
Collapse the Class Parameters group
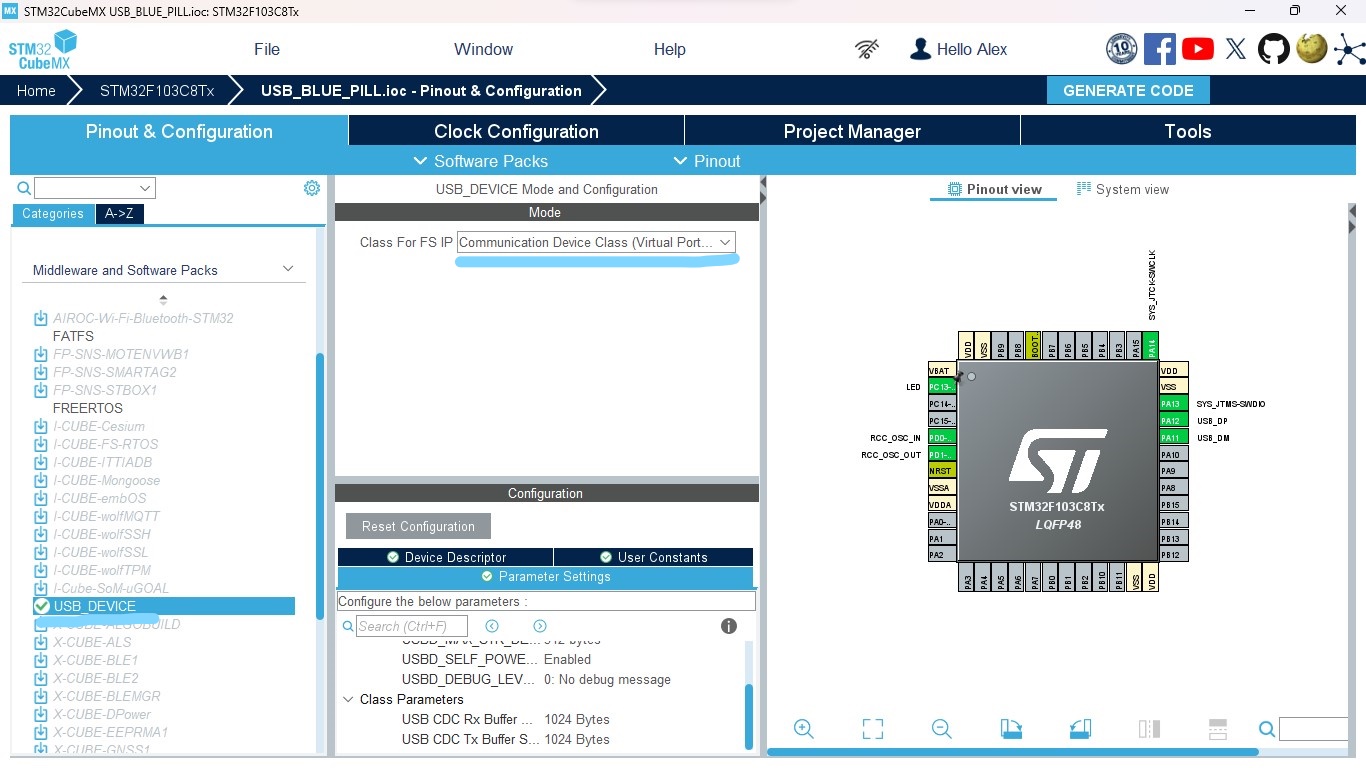(x=348, y=700)
